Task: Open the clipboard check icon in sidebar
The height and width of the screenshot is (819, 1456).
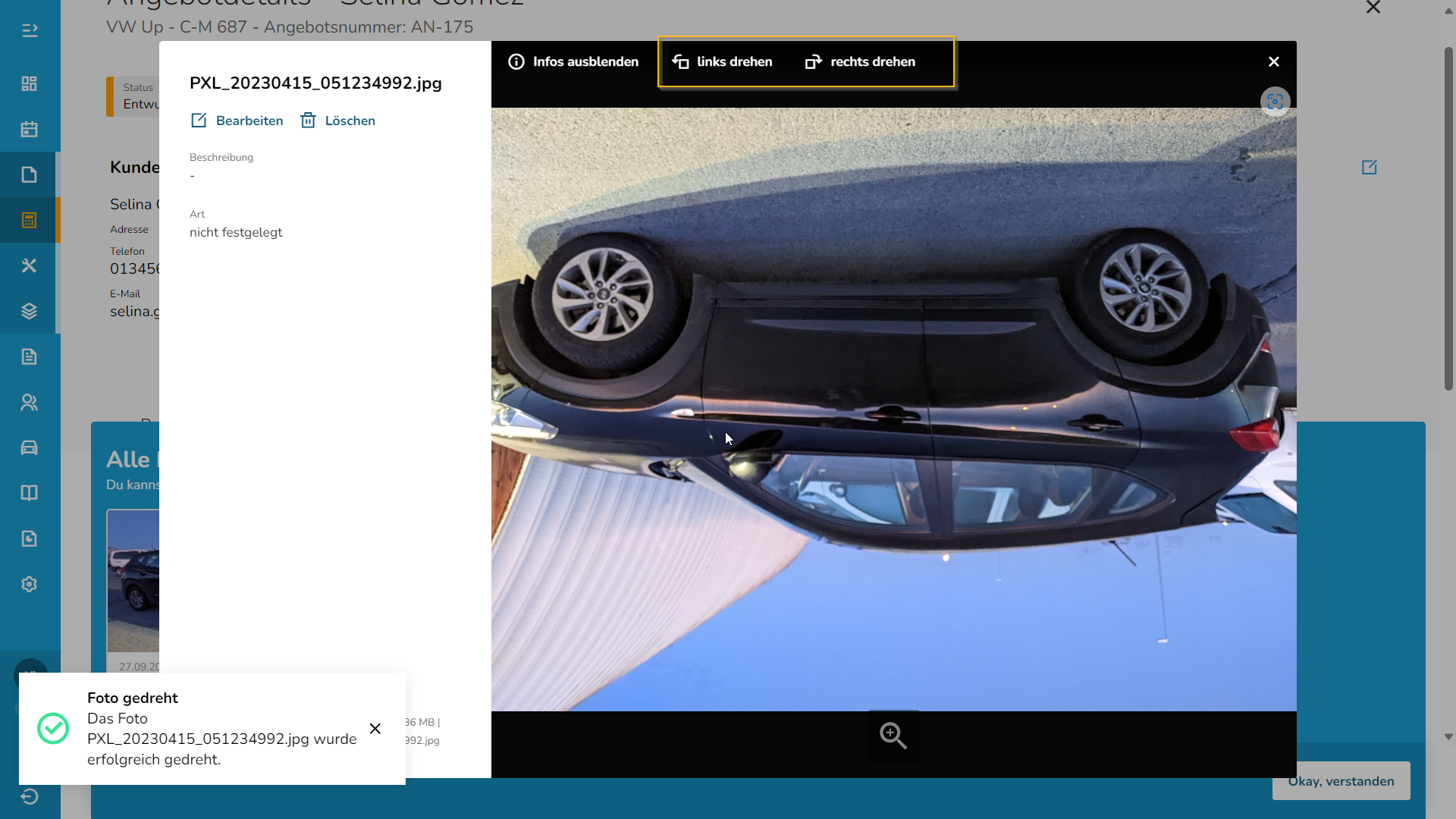Action: pos(30,538)
